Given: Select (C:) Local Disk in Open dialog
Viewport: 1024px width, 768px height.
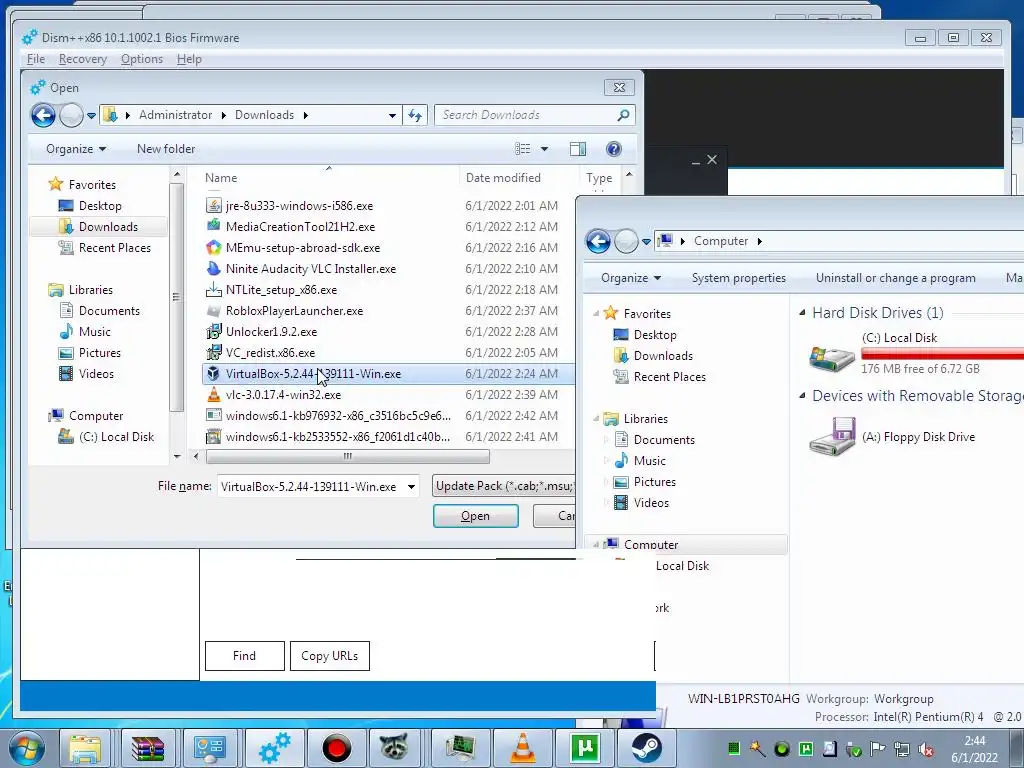Looking at the screenshot, I should (x=116, y=437).
